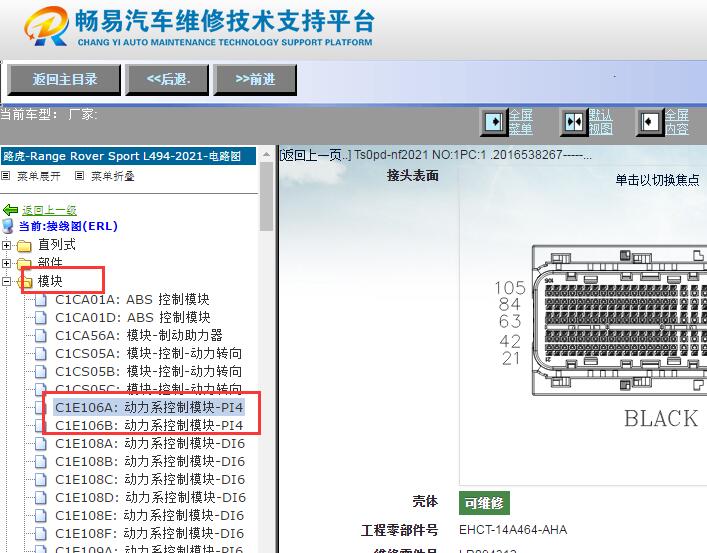Select the 模块 folder label
707x553 pixels.
pos(50,281)
